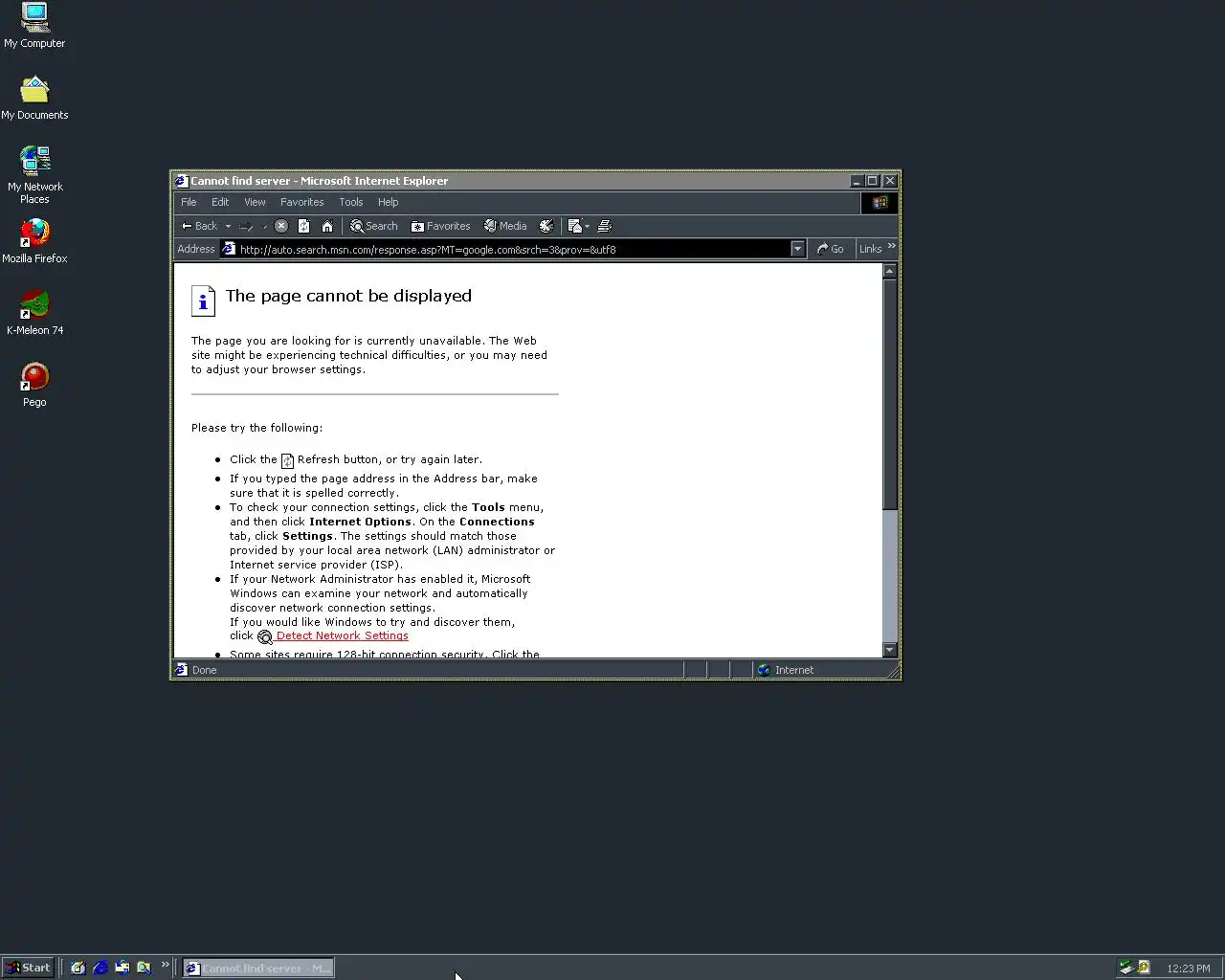1225x980 pixels.
Task: Click the network connection tray icon
Action: (1125, 968)
